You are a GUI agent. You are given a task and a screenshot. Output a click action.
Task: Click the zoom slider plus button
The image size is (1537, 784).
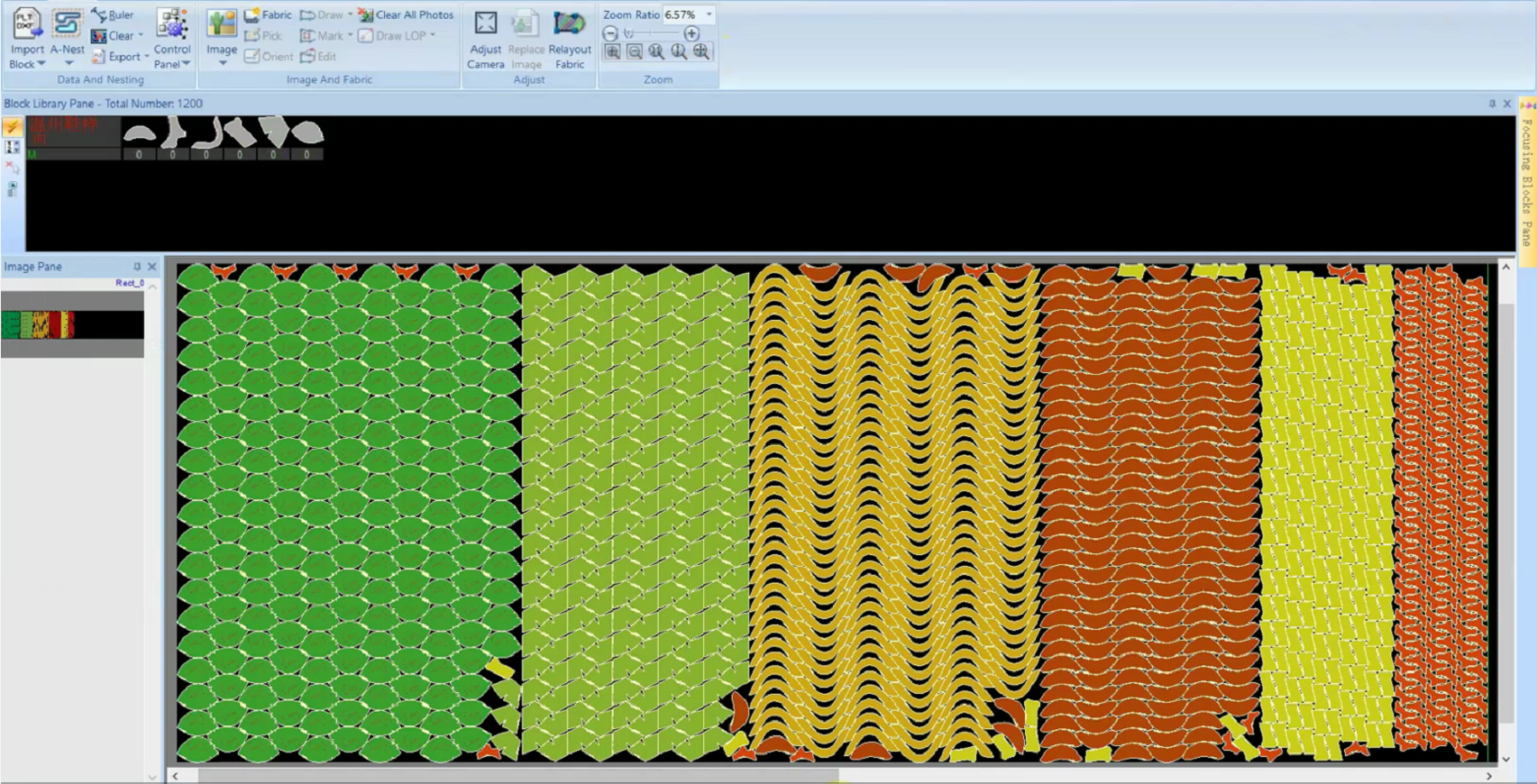[691, 33]
